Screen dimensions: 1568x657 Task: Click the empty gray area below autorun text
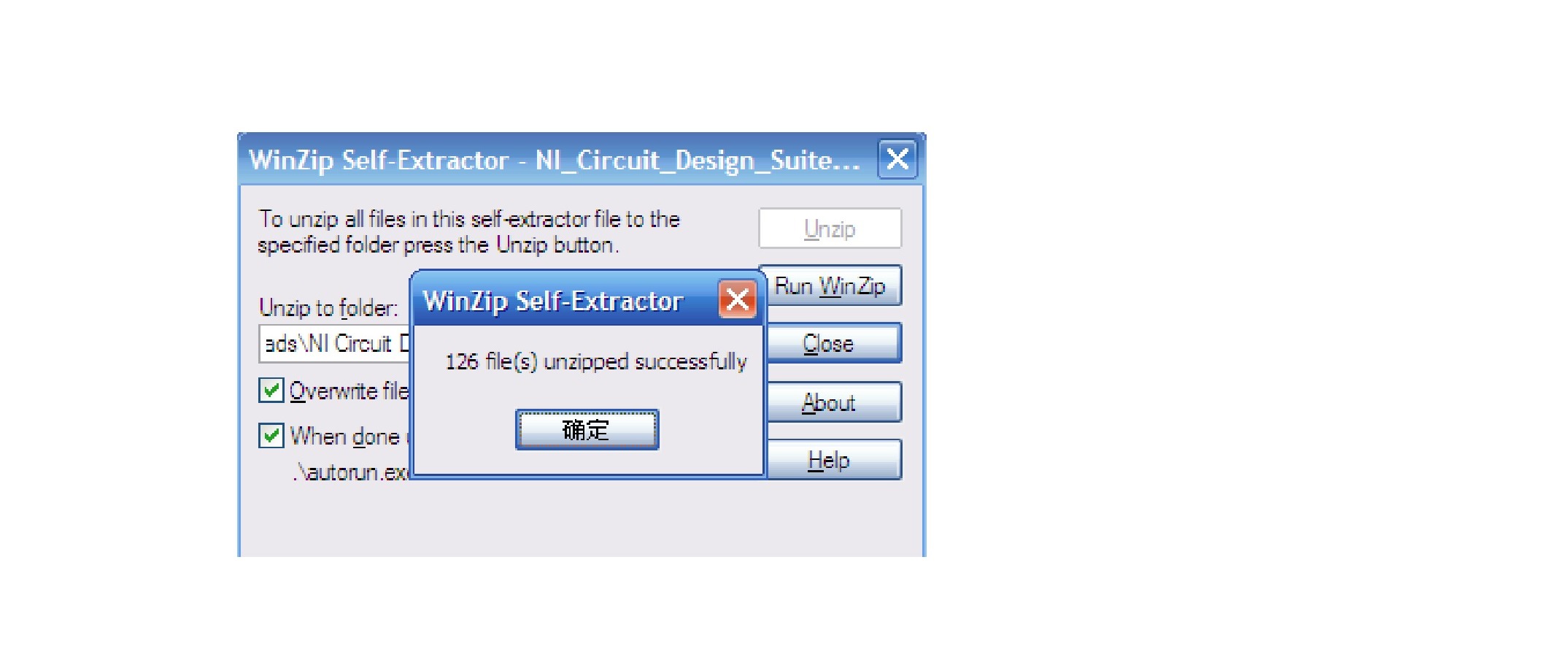coord(582,520)
